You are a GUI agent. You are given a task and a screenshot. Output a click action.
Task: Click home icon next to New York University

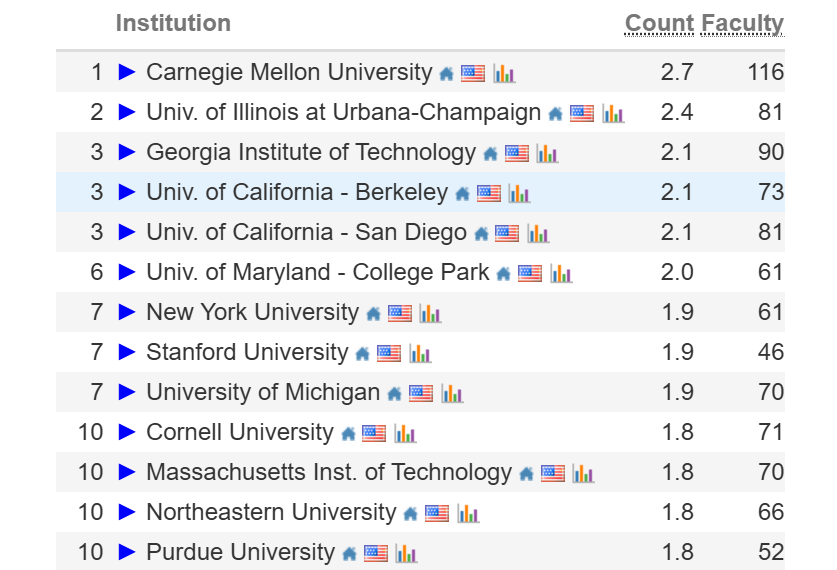pos(373,314)
